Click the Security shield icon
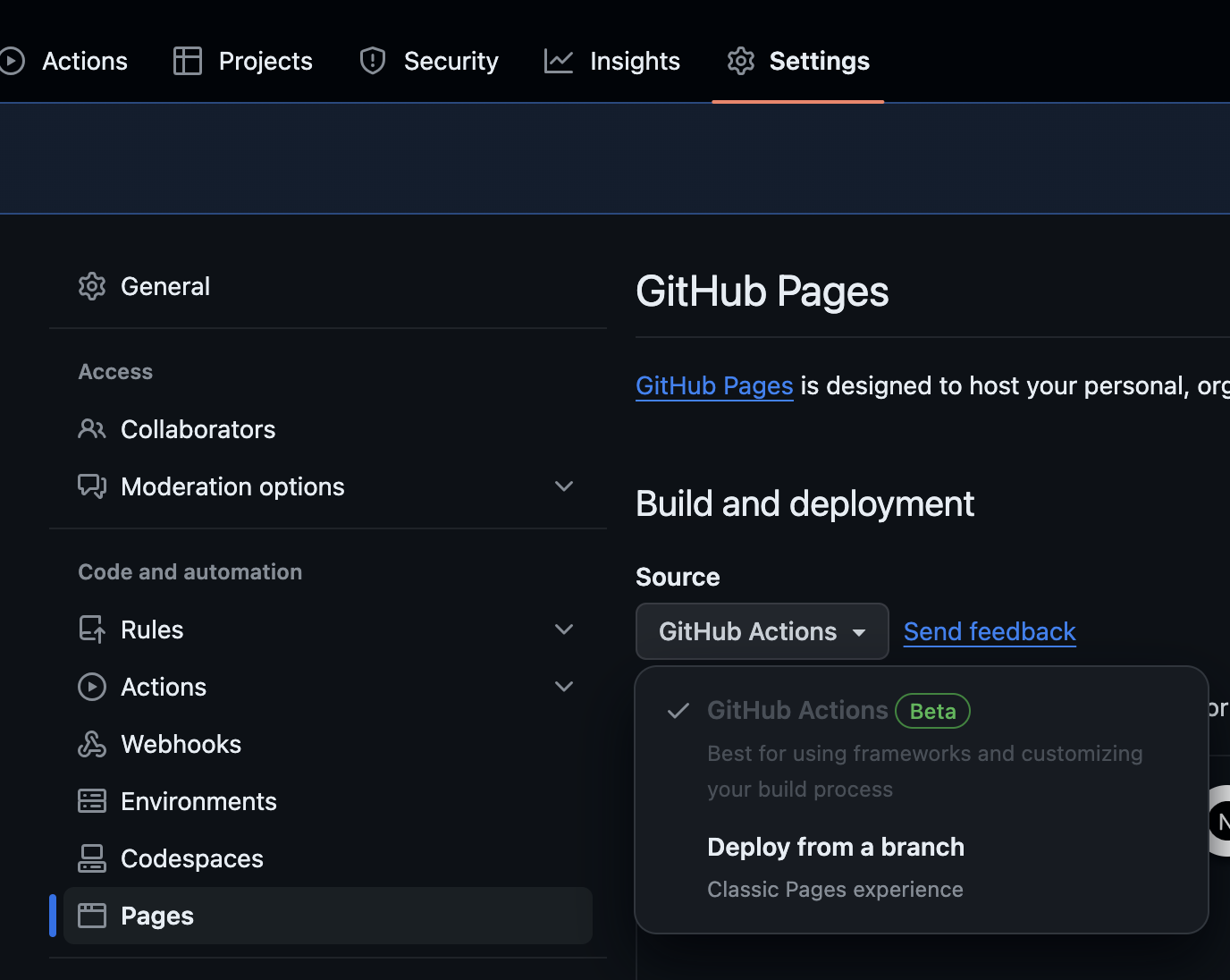This screenshot has height=980, width=1230. click(x=373, y=61)
